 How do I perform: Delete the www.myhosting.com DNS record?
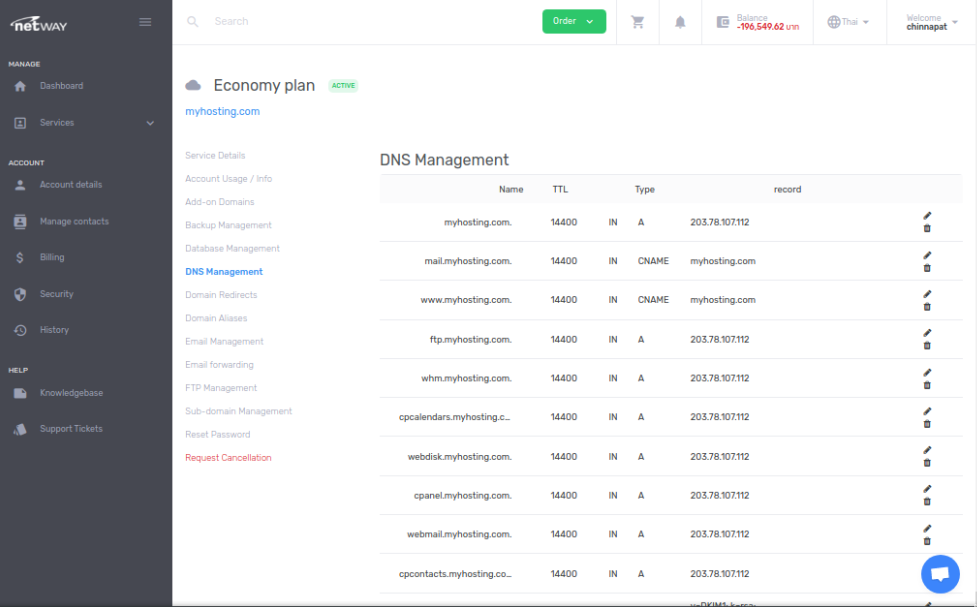pyautogui.click(x=926, y=307)
